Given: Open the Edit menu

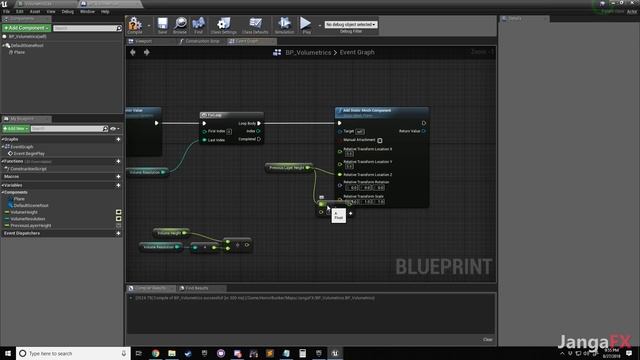Looking at the screenshot, I should tap(20, 11).
